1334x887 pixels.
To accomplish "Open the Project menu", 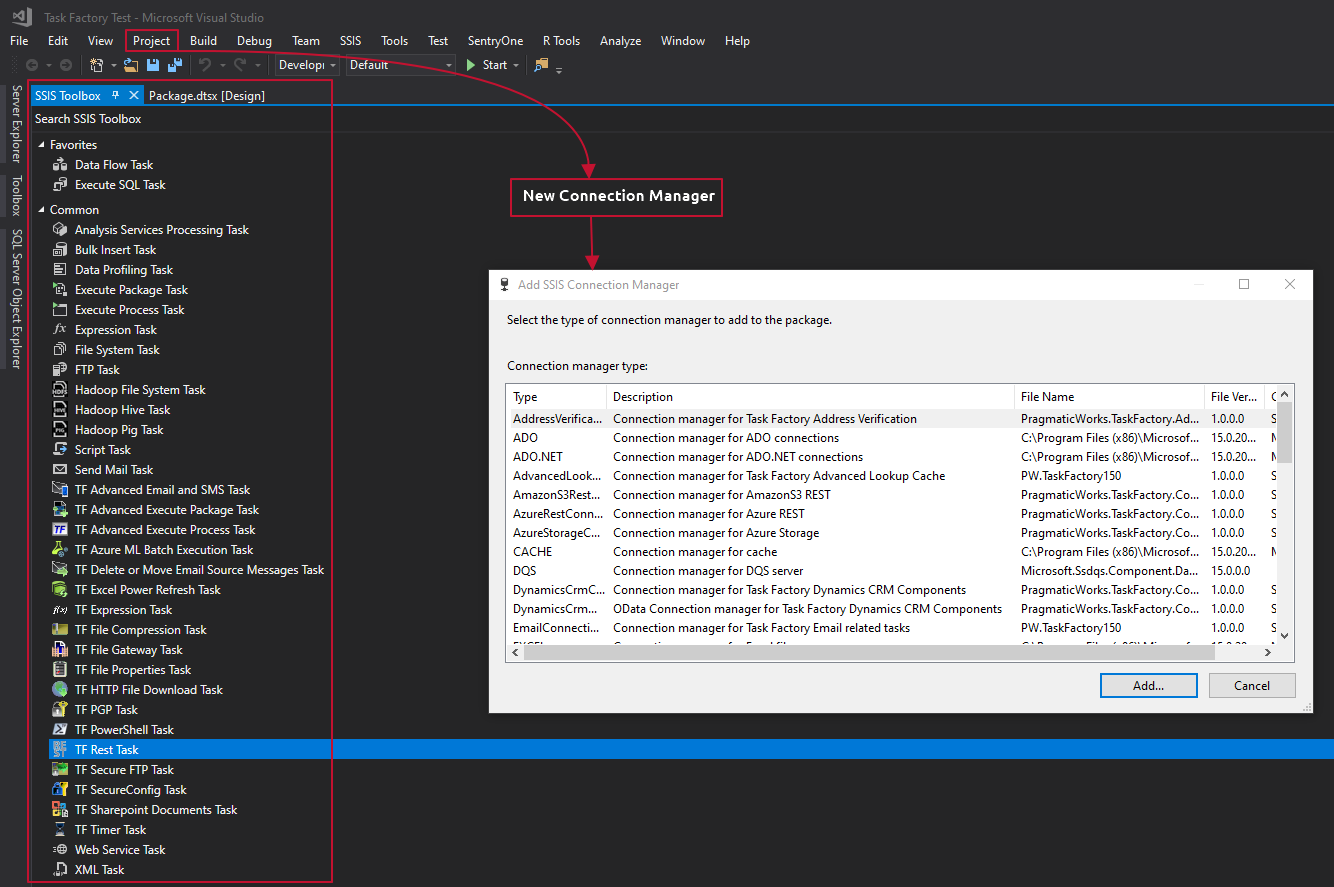I will click(151, 41).
